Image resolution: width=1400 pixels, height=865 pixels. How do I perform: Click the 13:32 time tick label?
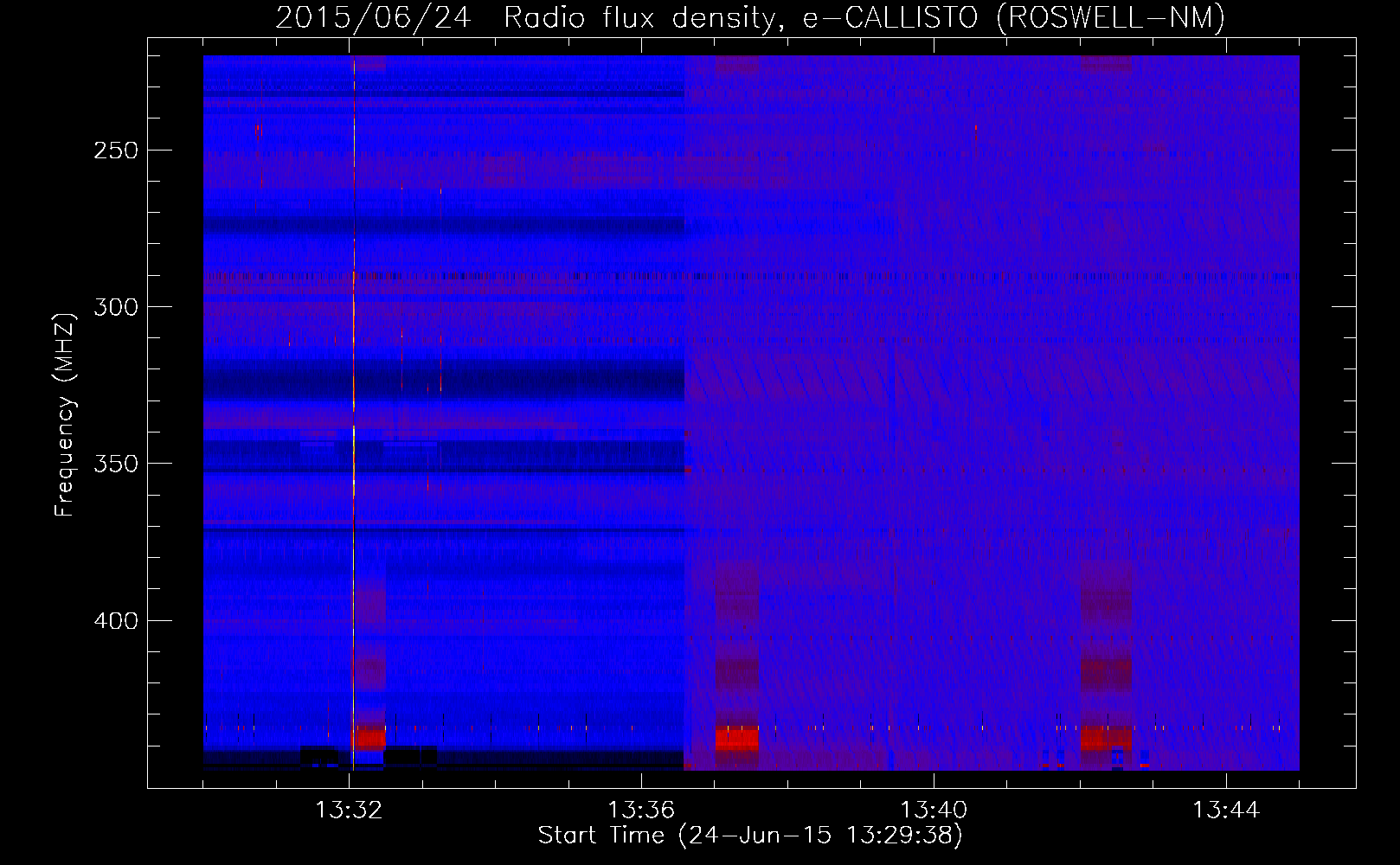[x=349, y=811]
